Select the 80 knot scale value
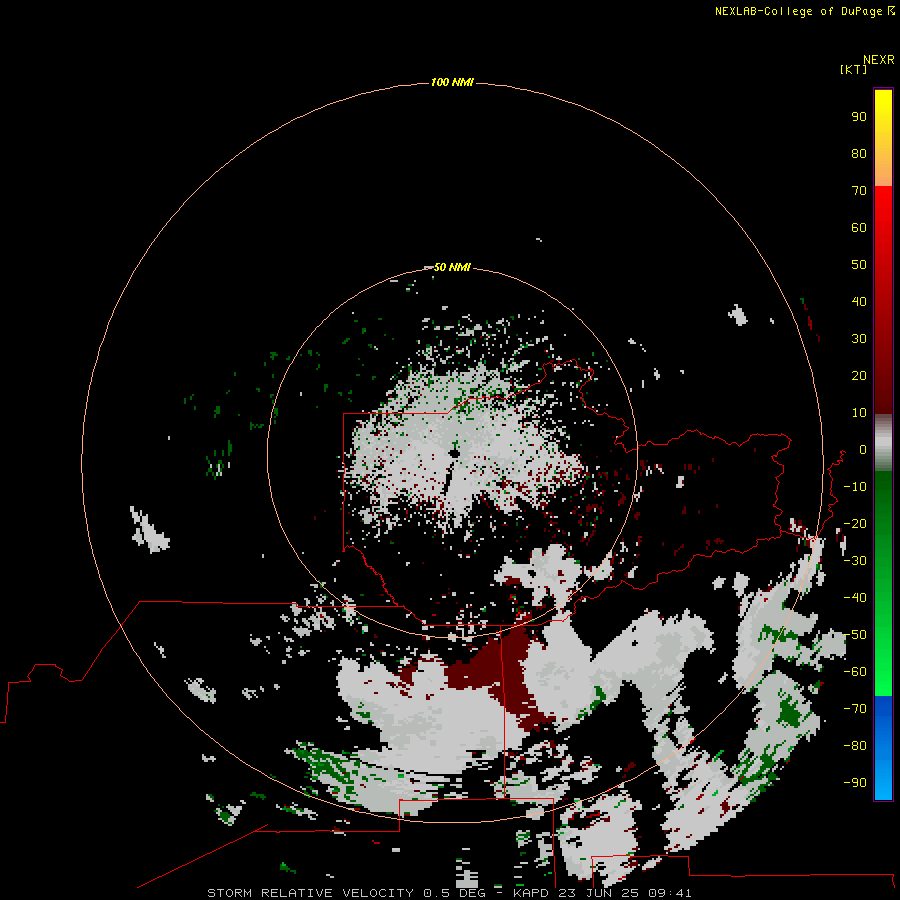The width and height of the screenshot is (900, 900). 859,153
